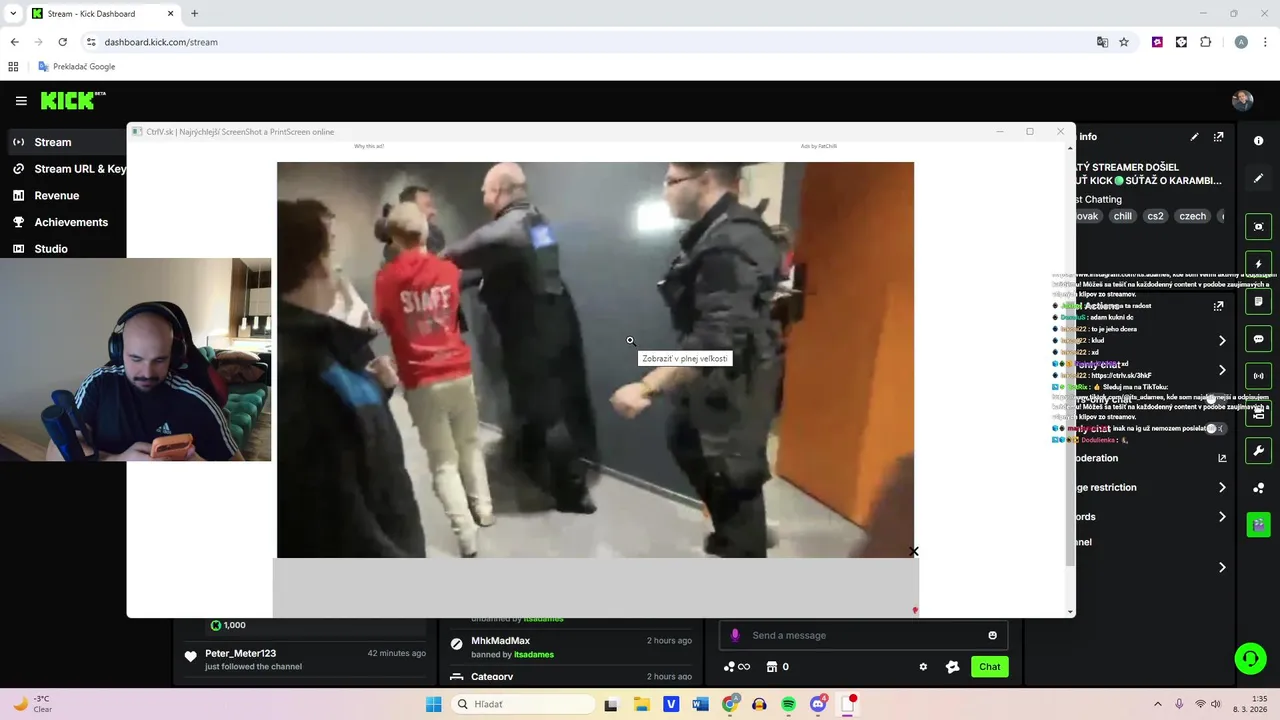
Task: Open the Windows Start menu
Action: click(x=433, y=704)
